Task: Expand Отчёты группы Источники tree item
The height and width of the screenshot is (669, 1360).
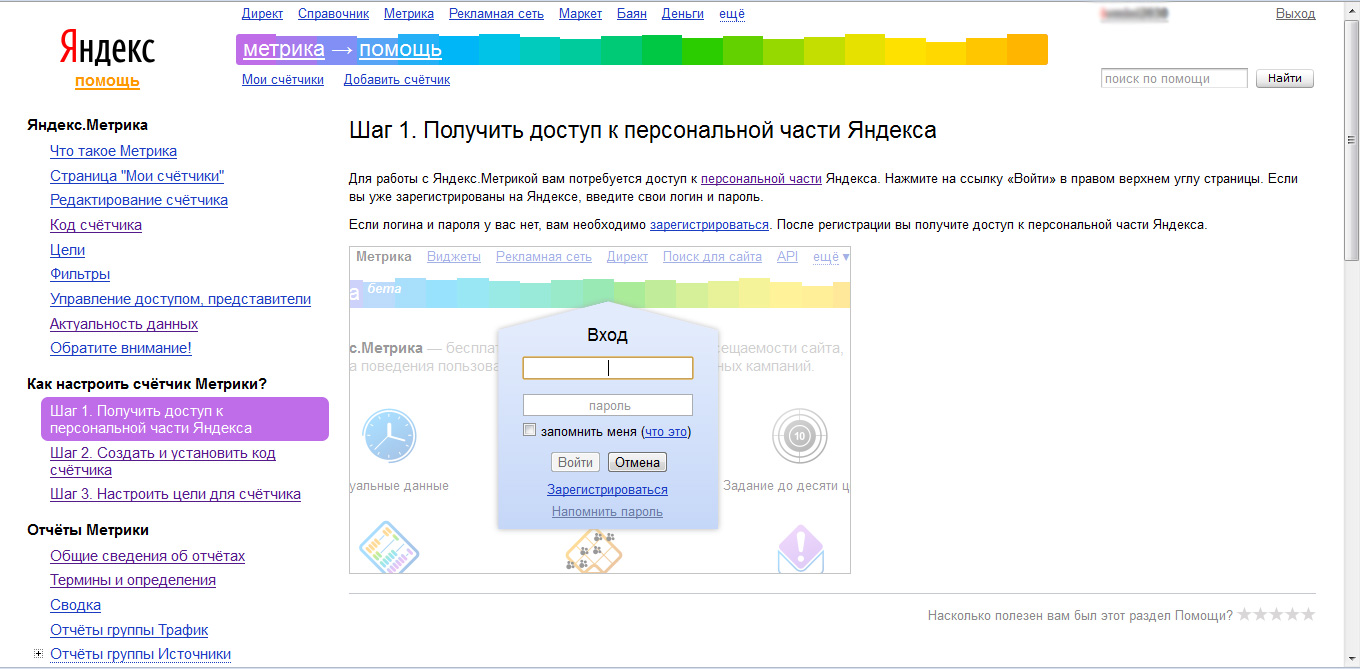Action: pos(38,654)
